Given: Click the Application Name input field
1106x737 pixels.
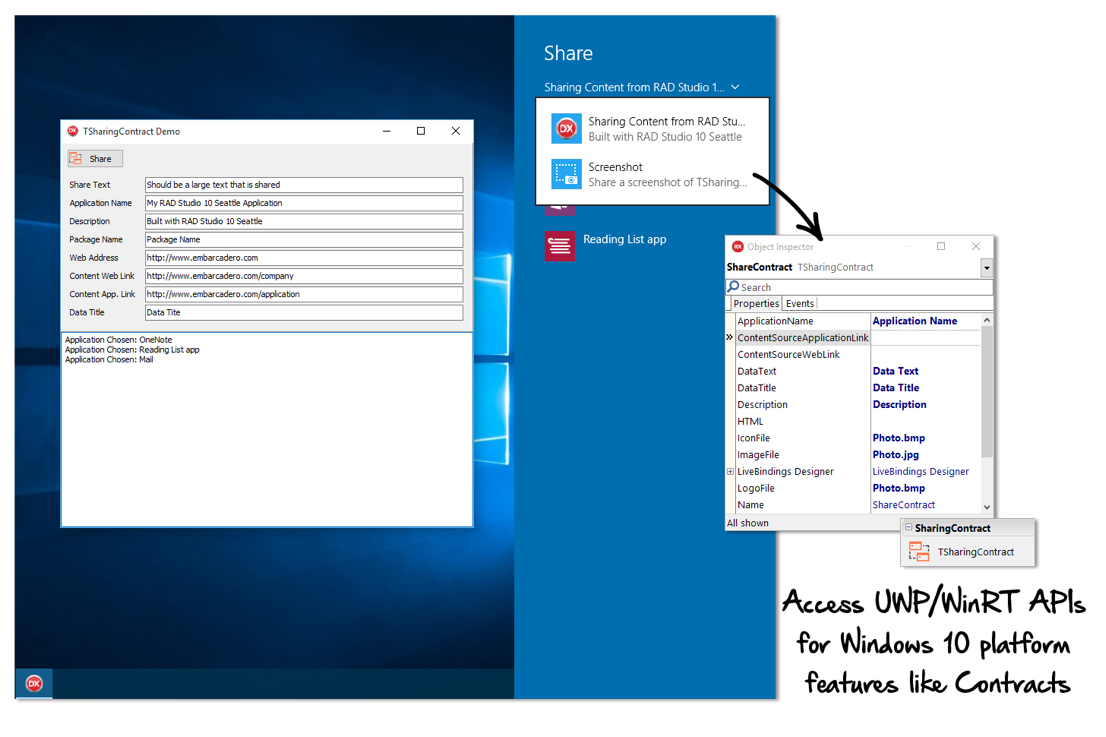Looking at the screenshot, I should (x=304, y=203).
